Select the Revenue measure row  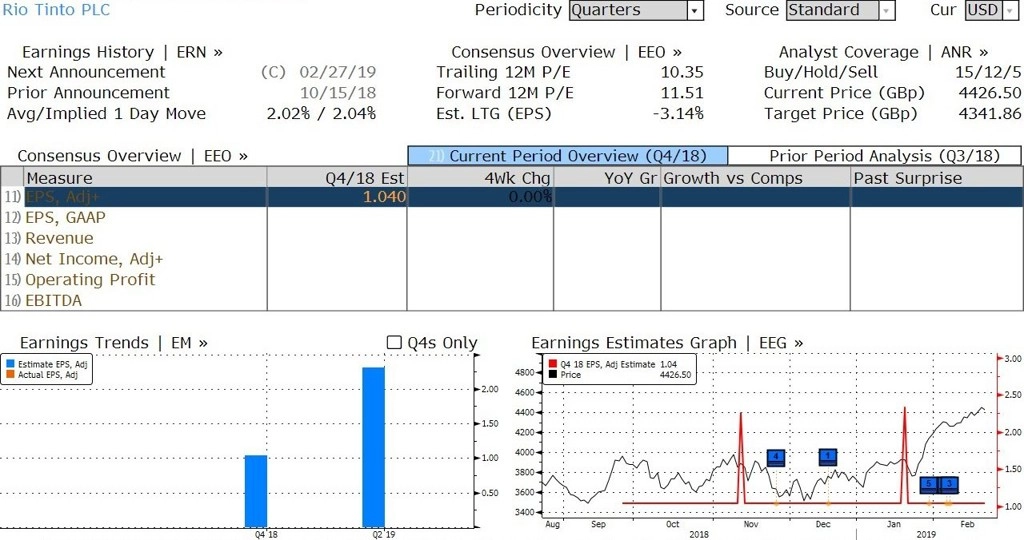coord(512,238)
